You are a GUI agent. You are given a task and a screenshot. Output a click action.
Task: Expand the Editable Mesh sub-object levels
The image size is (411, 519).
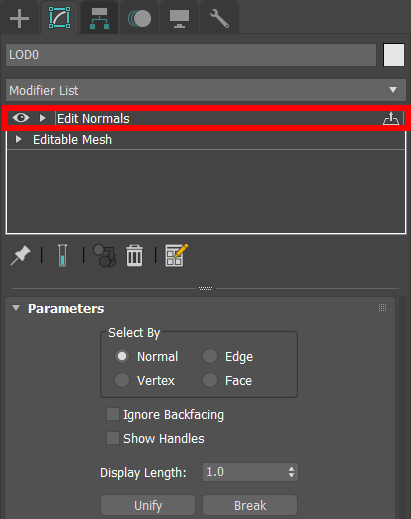19,139
